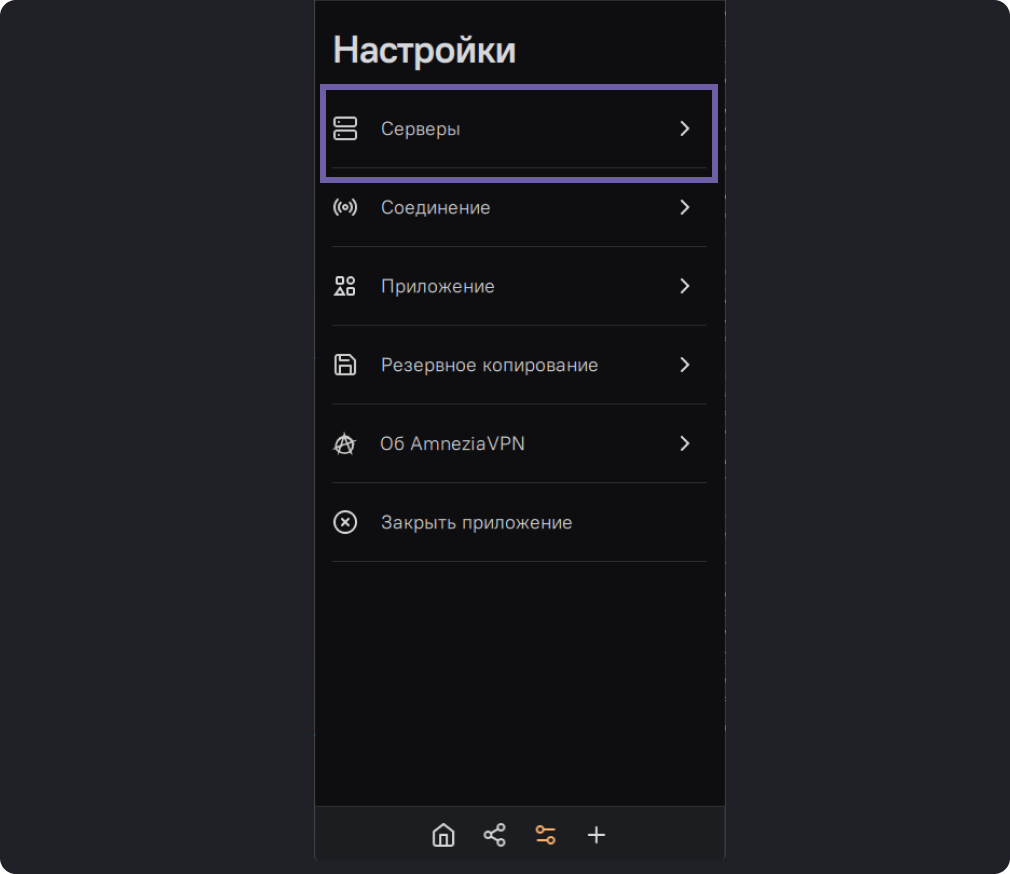Screen dimensions: 1010x874
Task: Open Резервное копирование via chevron arrow
Action: point(685,365)
